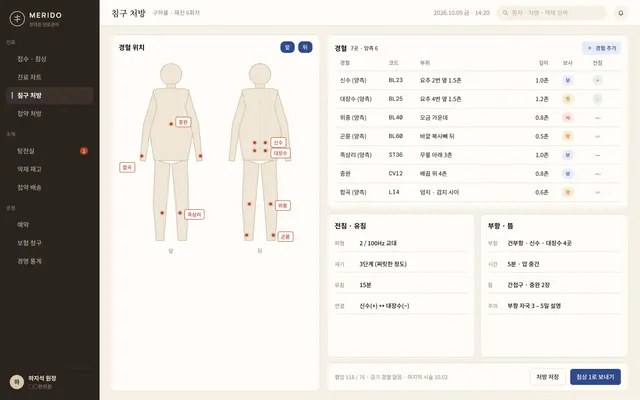The height and width of the screenshot is (400, 640).
Task: Select the 신수 point label on back body
Action: (x=278, y=142)
